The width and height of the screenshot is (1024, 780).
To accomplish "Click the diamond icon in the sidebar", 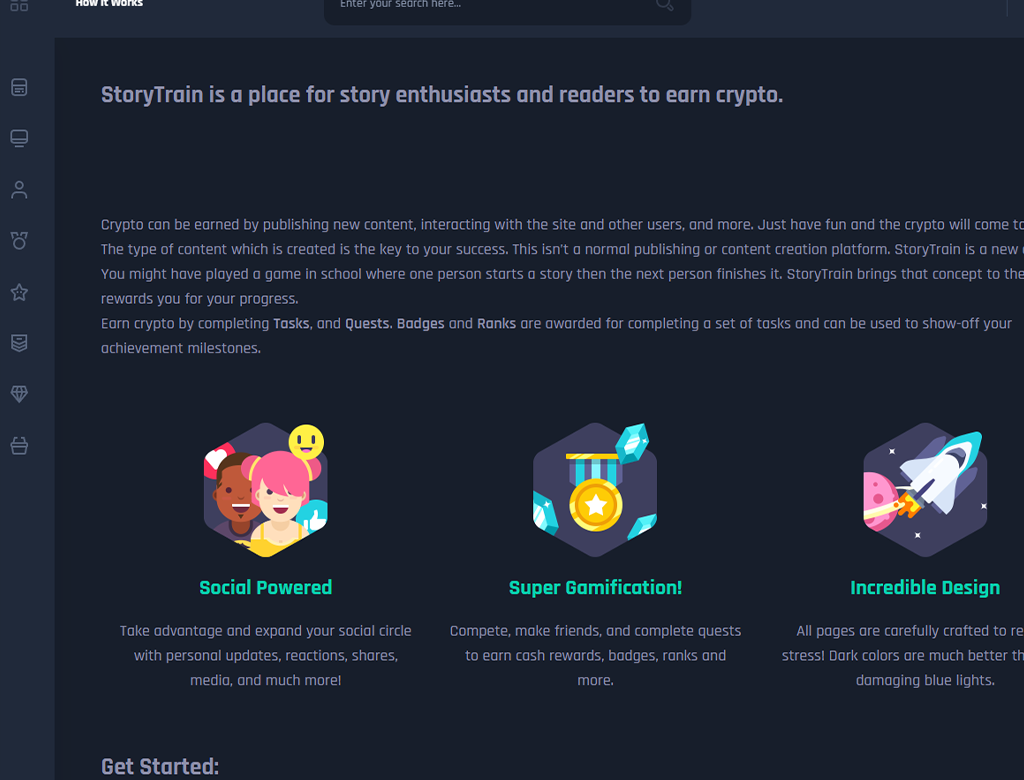I will click(x=19, y=395).
